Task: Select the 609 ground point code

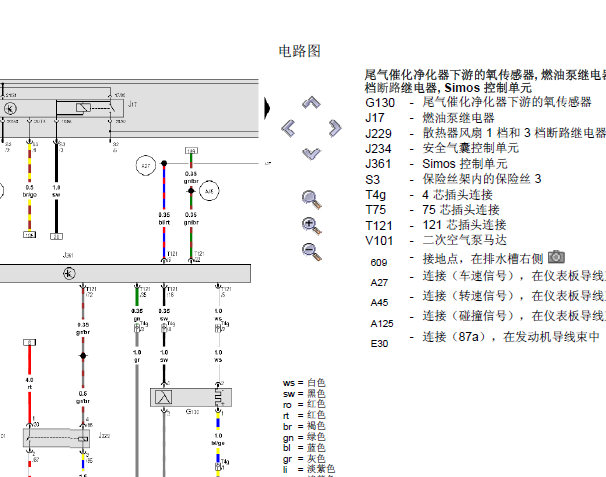Action: (378, 263)
